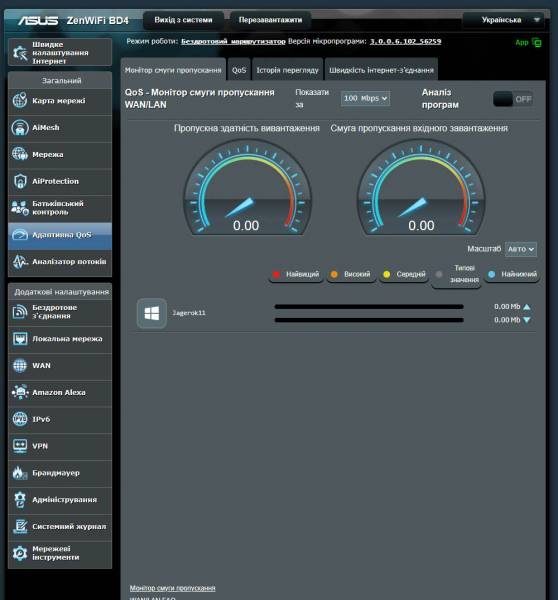Click the Батьківський контроль people icon
The image size is (558, 600).
pos(20,208)
